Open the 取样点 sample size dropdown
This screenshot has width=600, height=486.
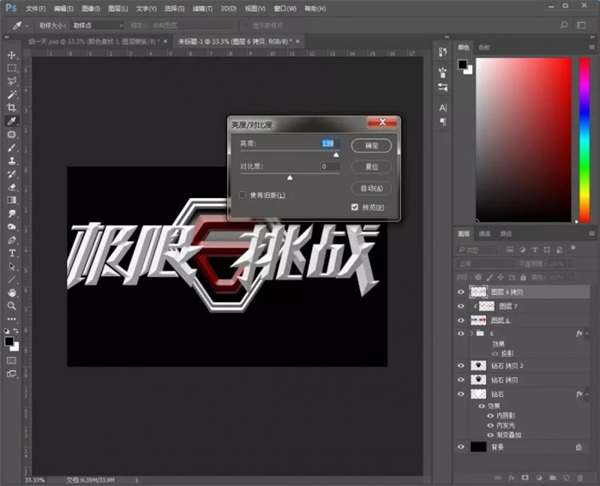[x=98, y=25]
